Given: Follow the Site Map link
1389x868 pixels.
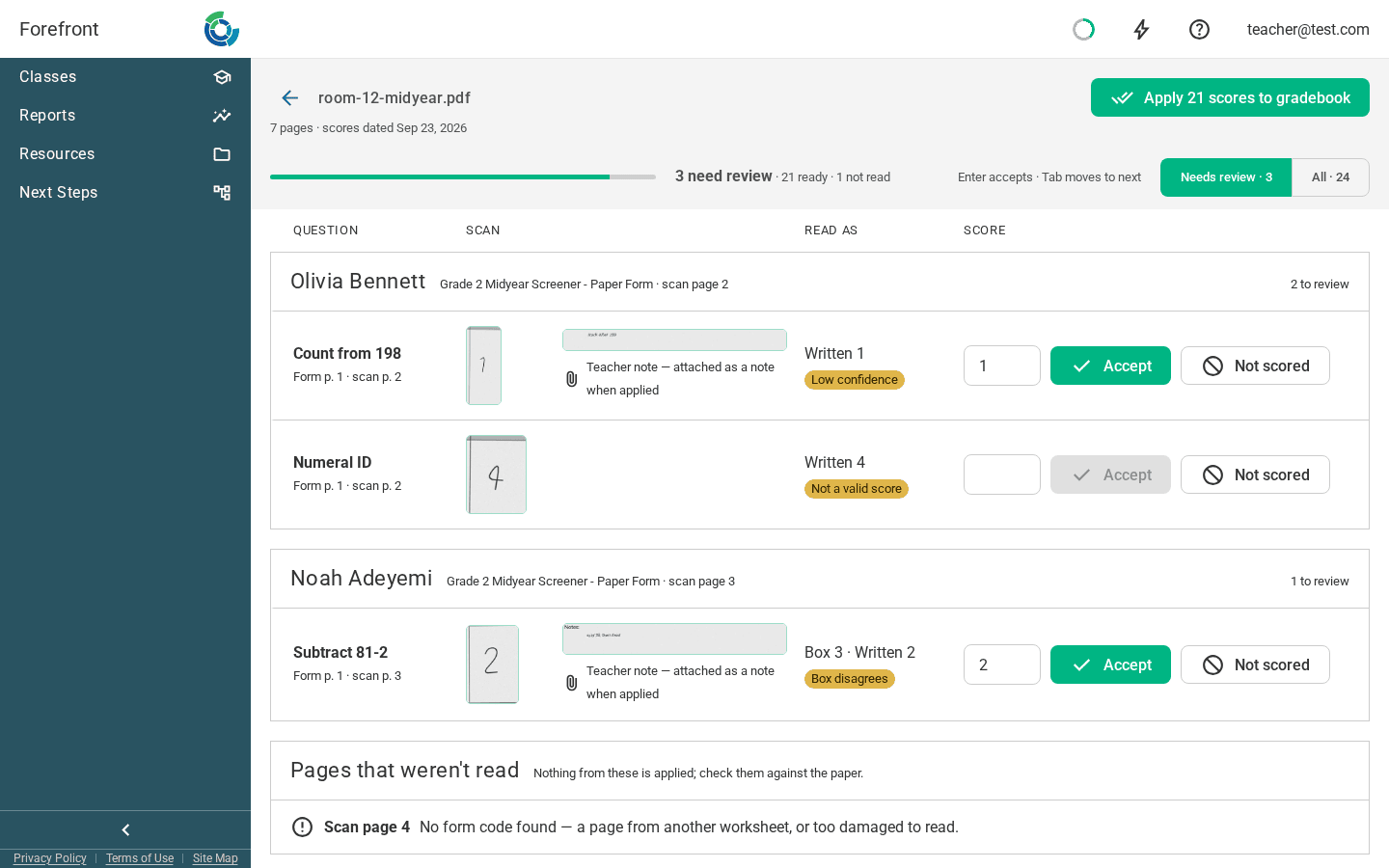Looking at the screenshot, I should point(215,858).
